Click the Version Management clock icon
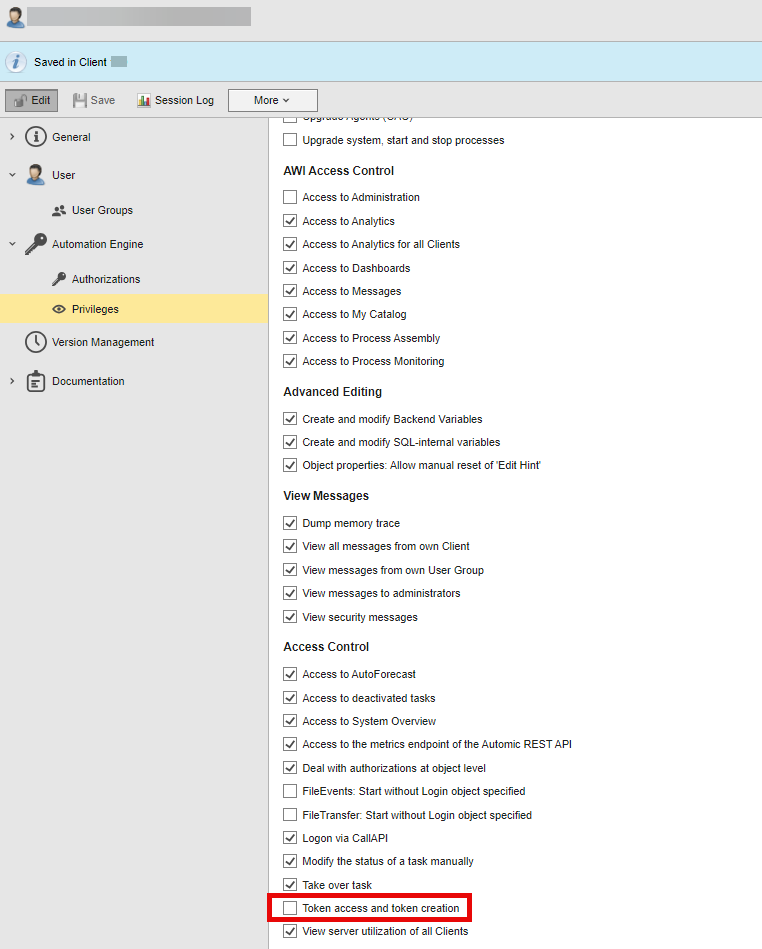762x949 pixels. [36, 342]
